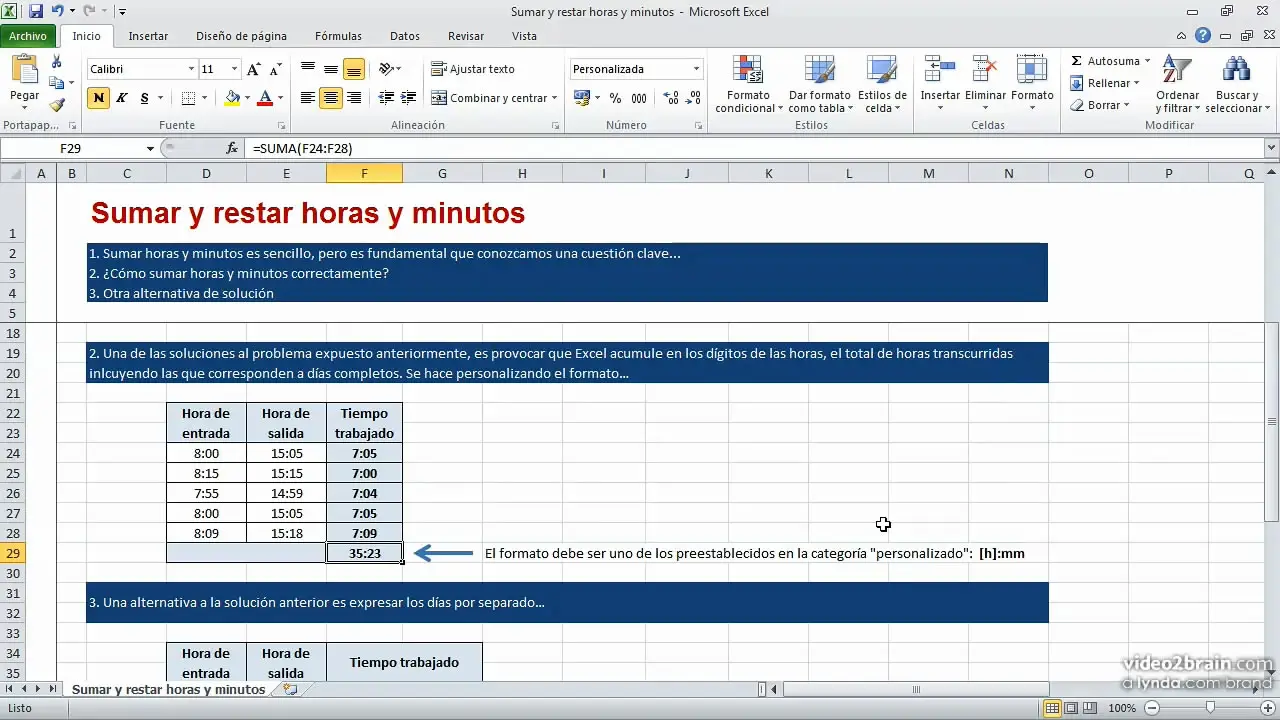Toggle center horizontal alignment

[x=330, y=98]
